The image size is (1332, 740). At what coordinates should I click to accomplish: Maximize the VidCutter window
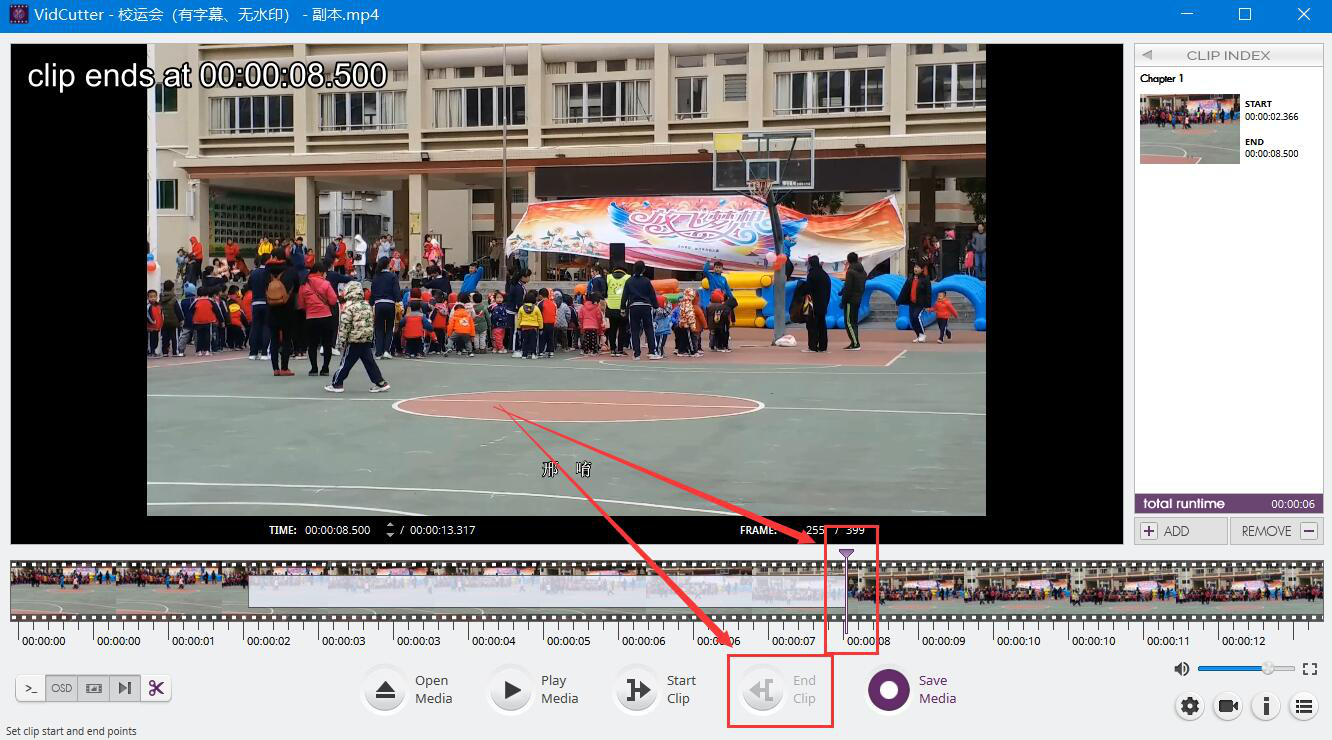point(1245,15)
